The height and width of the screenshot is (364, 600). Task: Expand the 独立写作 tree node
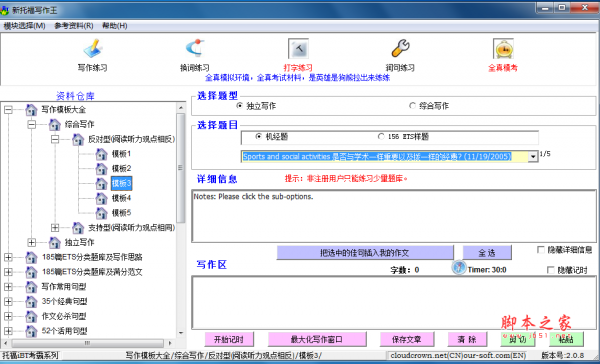pos(32,242)
